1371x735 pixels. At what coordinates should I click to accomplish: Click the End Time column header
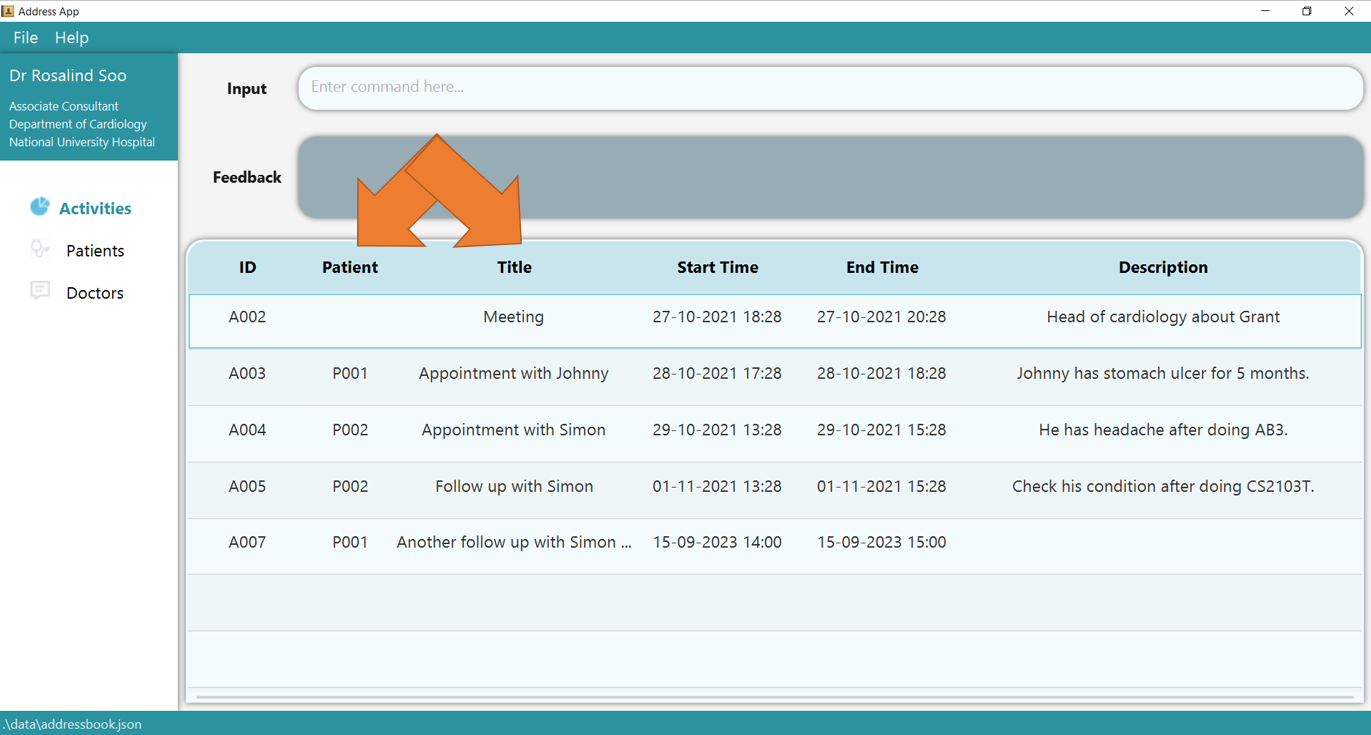[x=882, y=268]
